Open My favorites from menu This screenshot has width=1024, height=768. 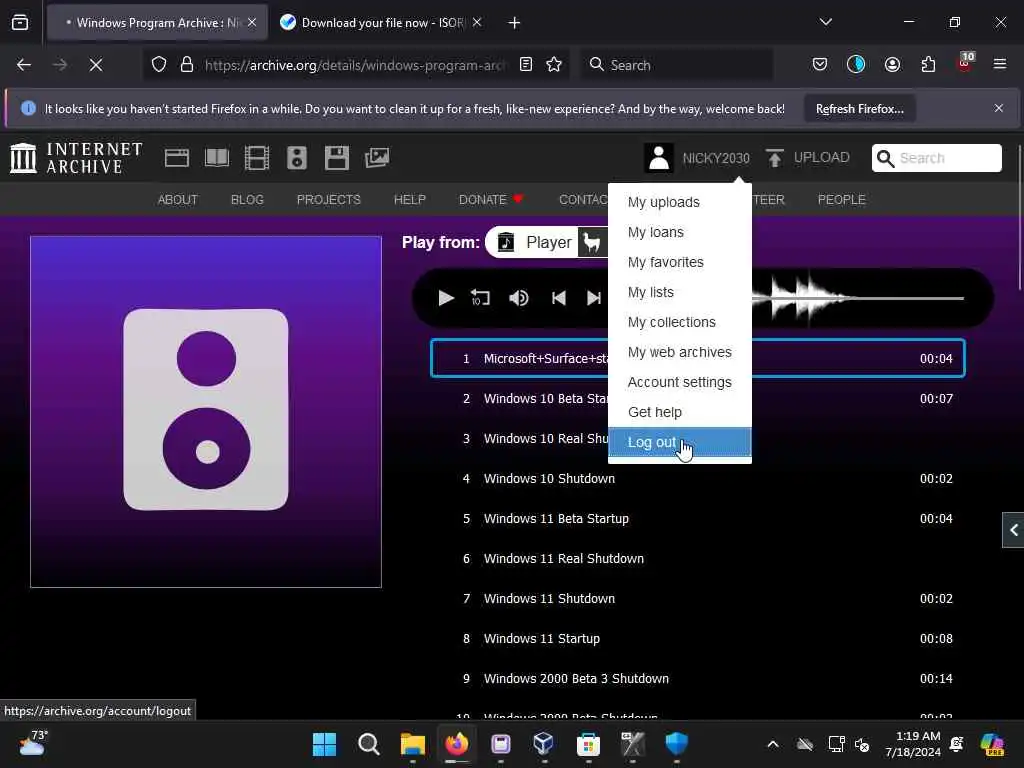point(680,263)
